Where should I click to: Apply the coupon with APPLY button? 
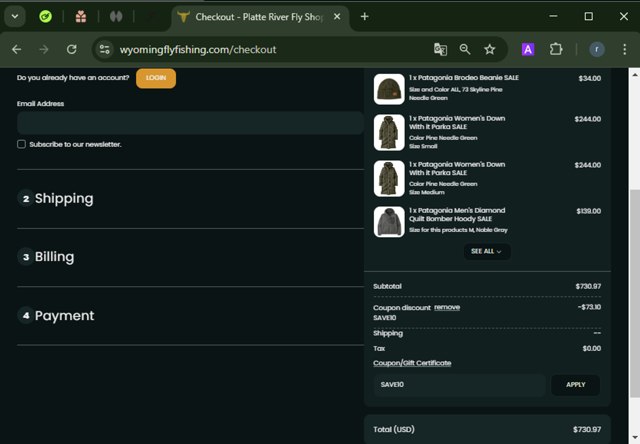click(576, 385)
